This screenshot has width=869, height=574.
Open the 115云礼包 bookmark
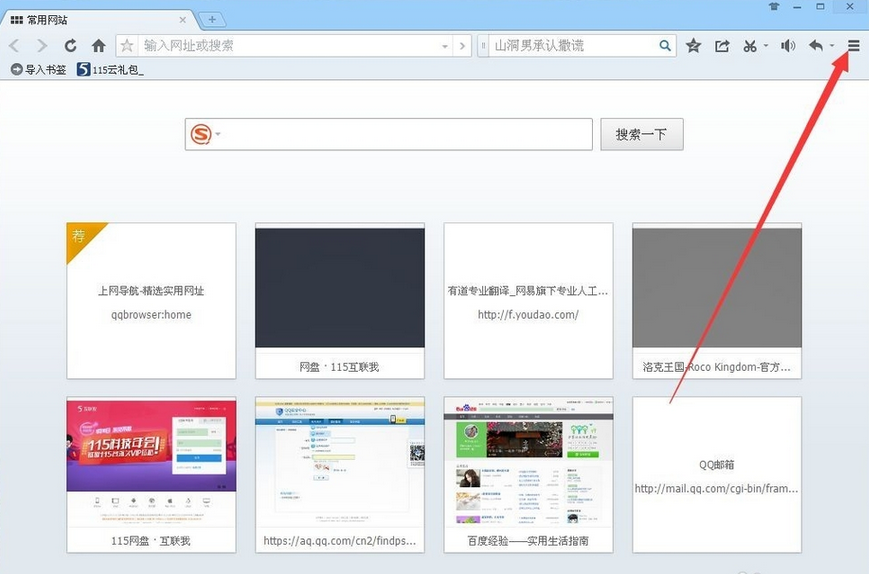(110, 70)
